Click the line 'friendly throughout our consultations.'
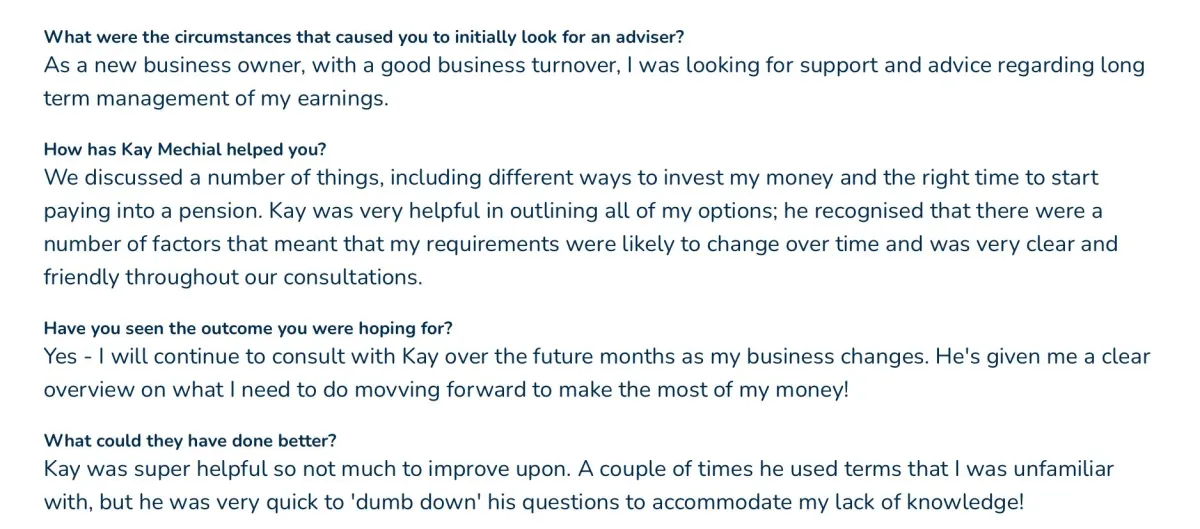 pos(233,277)
